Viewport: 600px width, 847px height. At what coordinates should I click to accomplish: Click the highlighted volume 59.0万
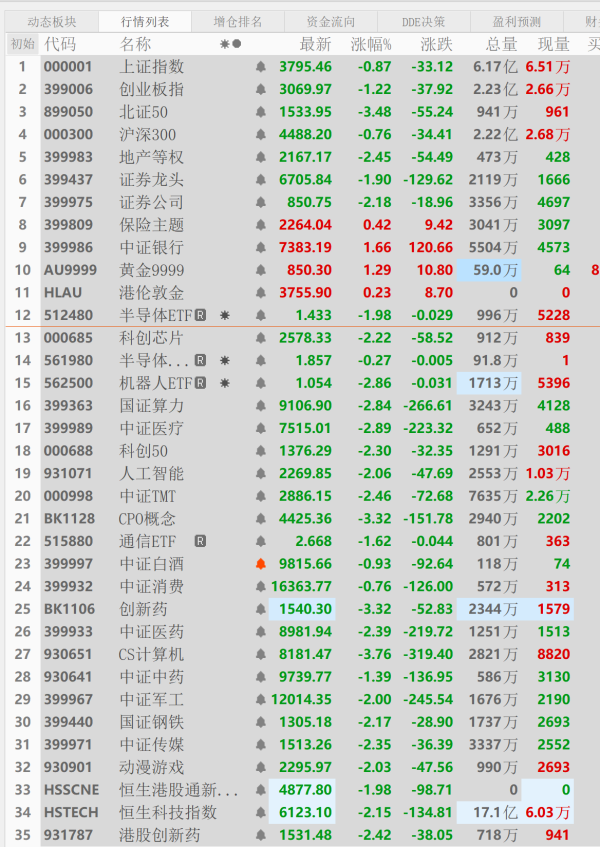489,270
